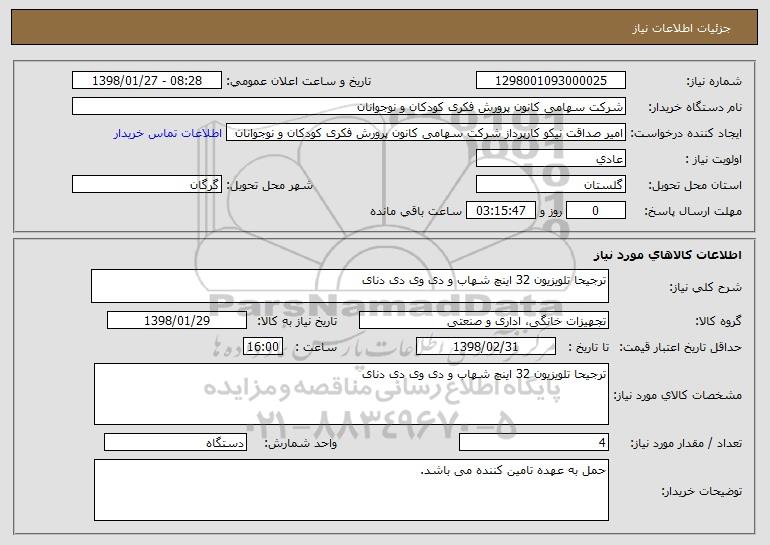Click the شرح کلی نیاز text area
The height and width of the screenshot is (545, 770).
tap(350, 286)
